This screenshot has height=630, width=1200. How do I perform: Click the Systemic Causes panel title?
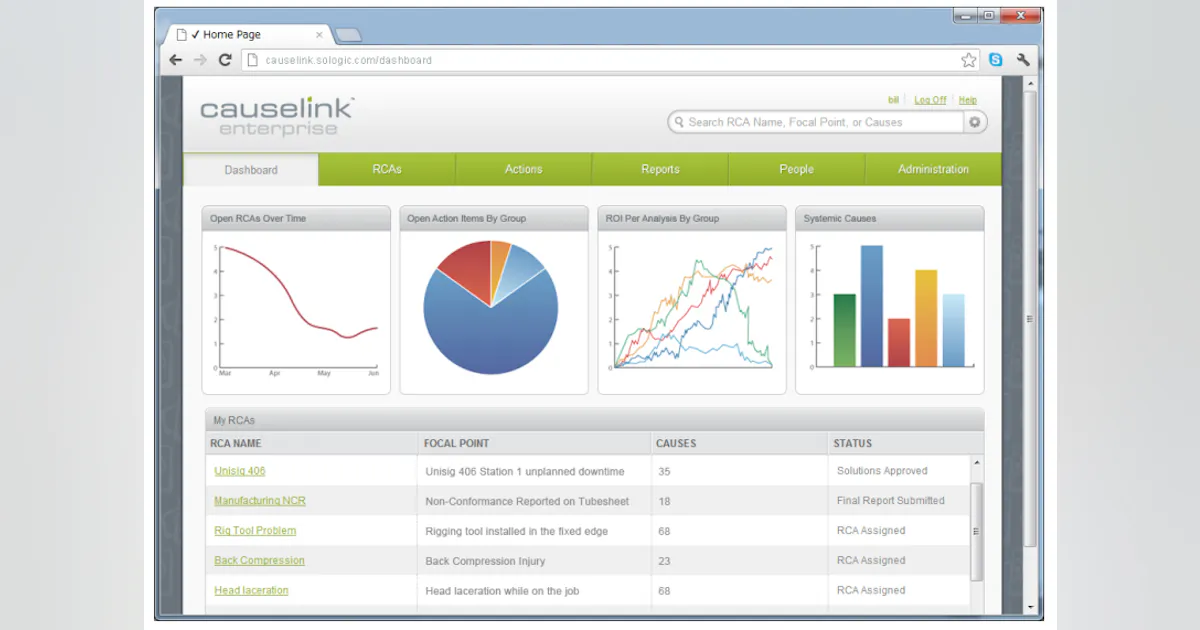coord(840,218)
